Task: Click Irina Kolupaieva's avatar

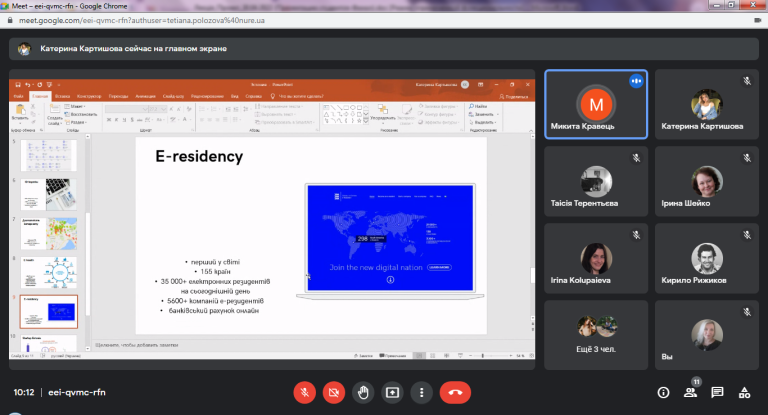Action: [x=596, y=258]
